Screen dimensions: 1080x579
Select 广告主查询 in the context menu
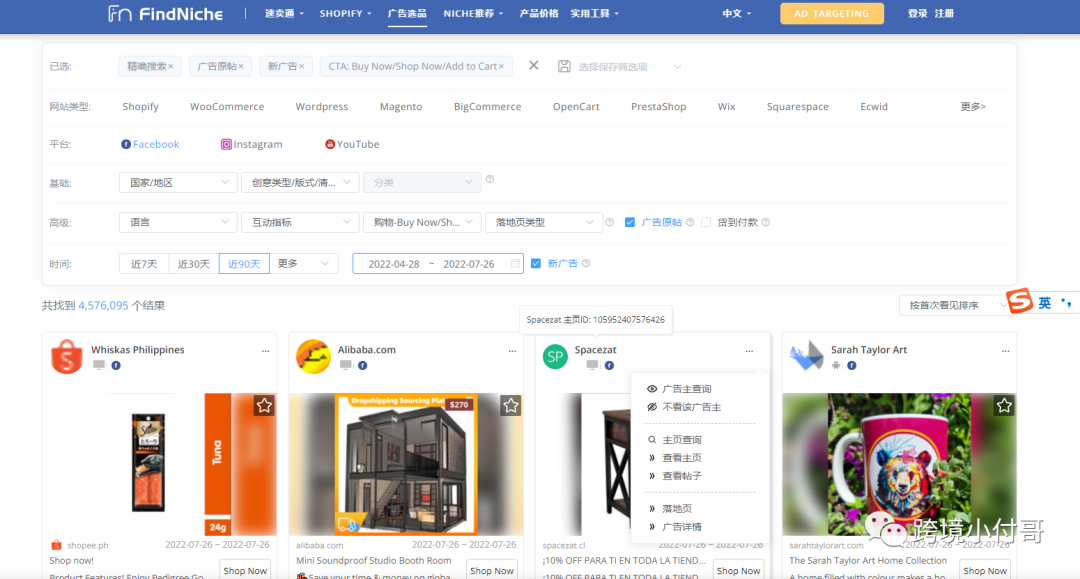coord(687,389)
